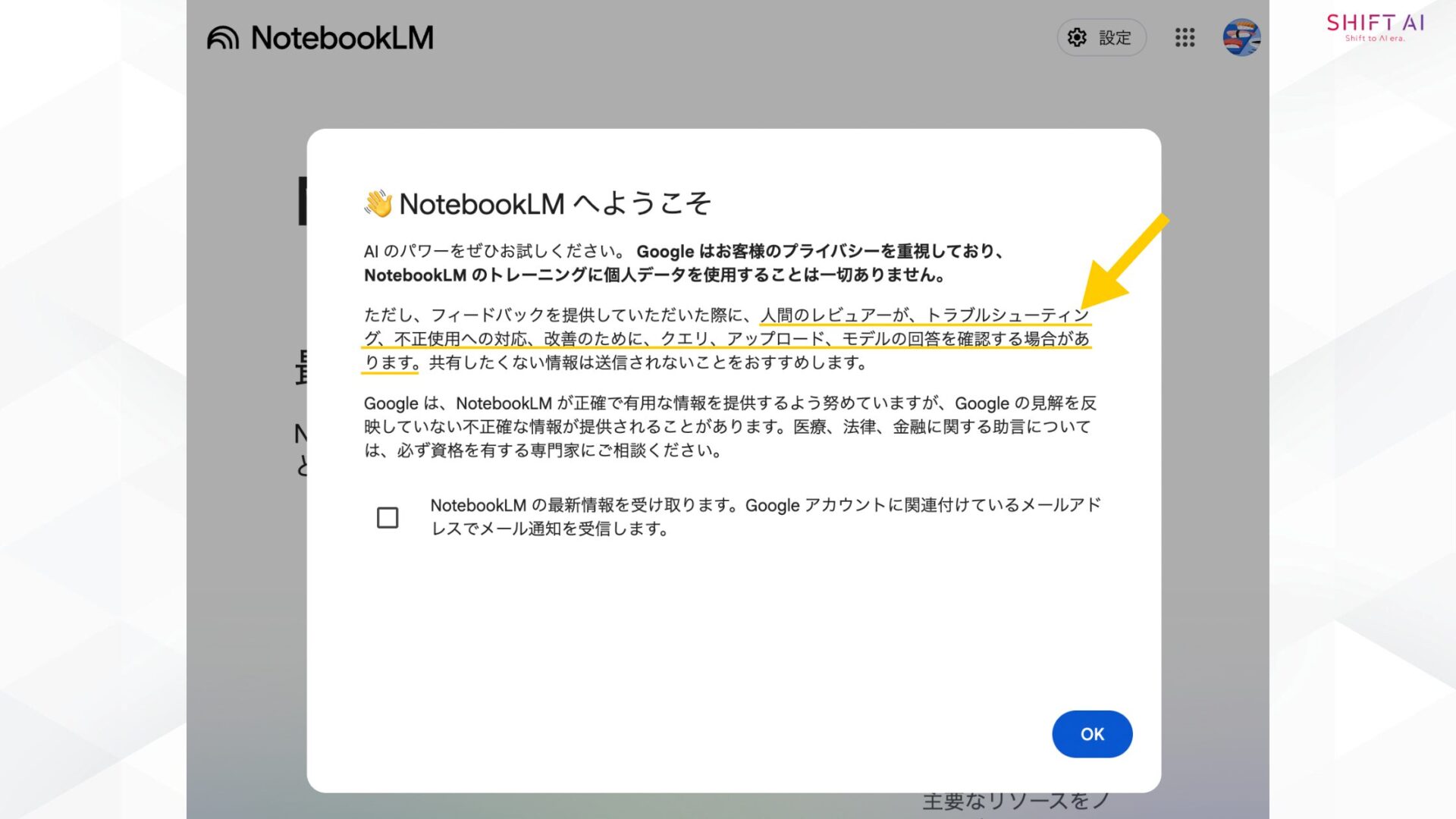
Task: Click the waving hand emoji in the title
Action: [x=376, y=202]
